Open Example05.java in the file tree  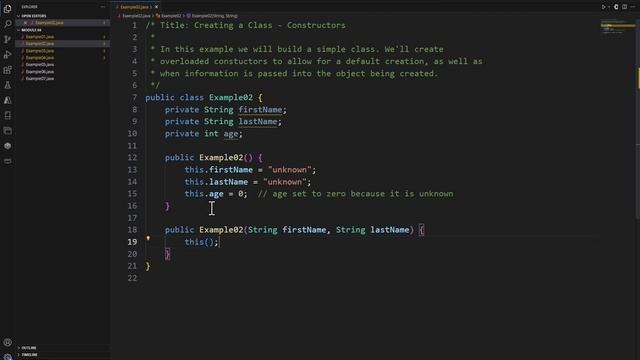tap(40, 64)
